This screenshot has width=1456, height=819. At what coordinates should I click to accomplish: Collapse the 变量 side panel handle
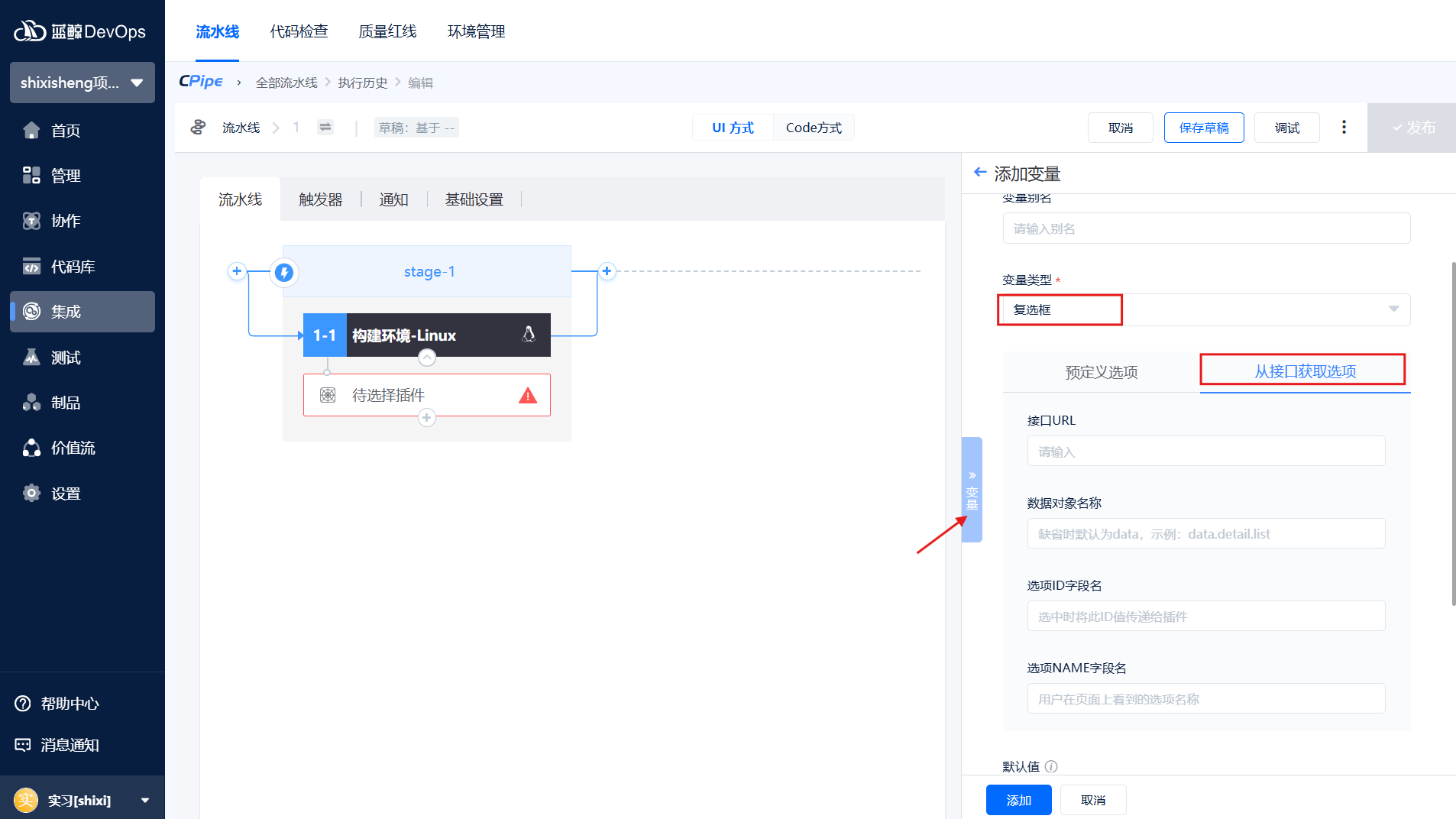[972, 489]
